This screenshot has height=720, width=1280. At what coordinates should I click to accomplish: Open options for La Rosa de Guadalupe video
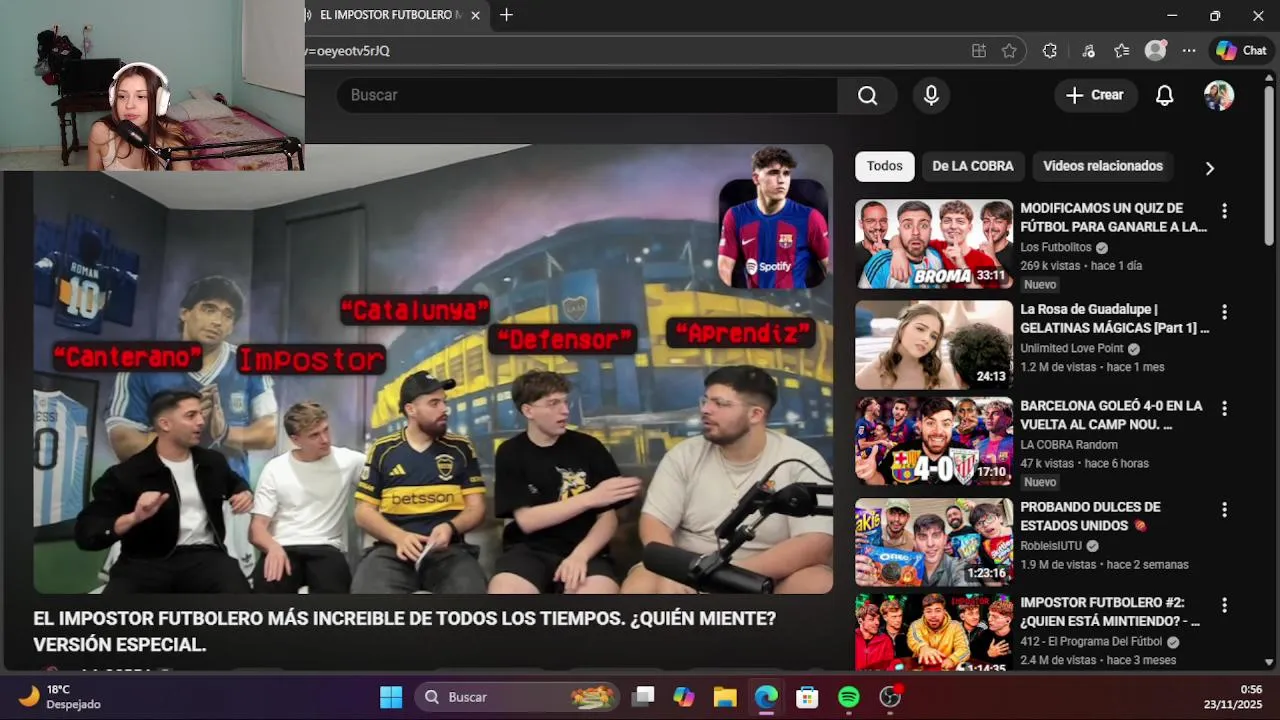pyautogui.click(x=1224, y=312)
